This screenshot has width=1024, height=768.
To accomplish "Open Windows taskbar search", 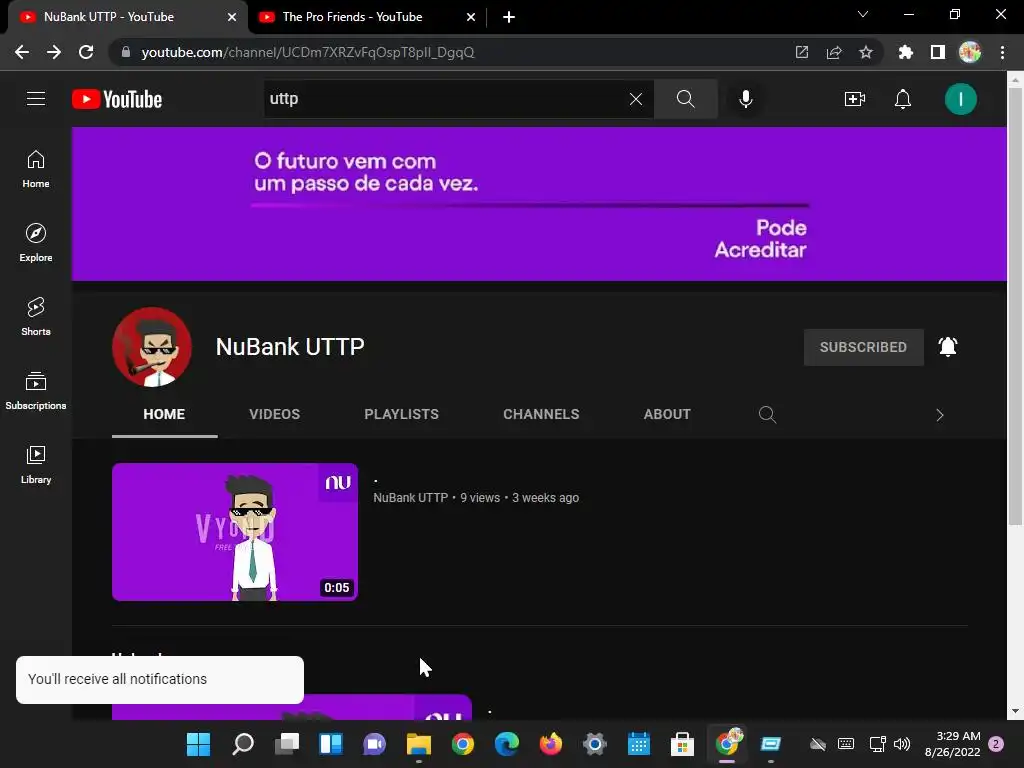I will pyautogui.click(x=243, y=744).
